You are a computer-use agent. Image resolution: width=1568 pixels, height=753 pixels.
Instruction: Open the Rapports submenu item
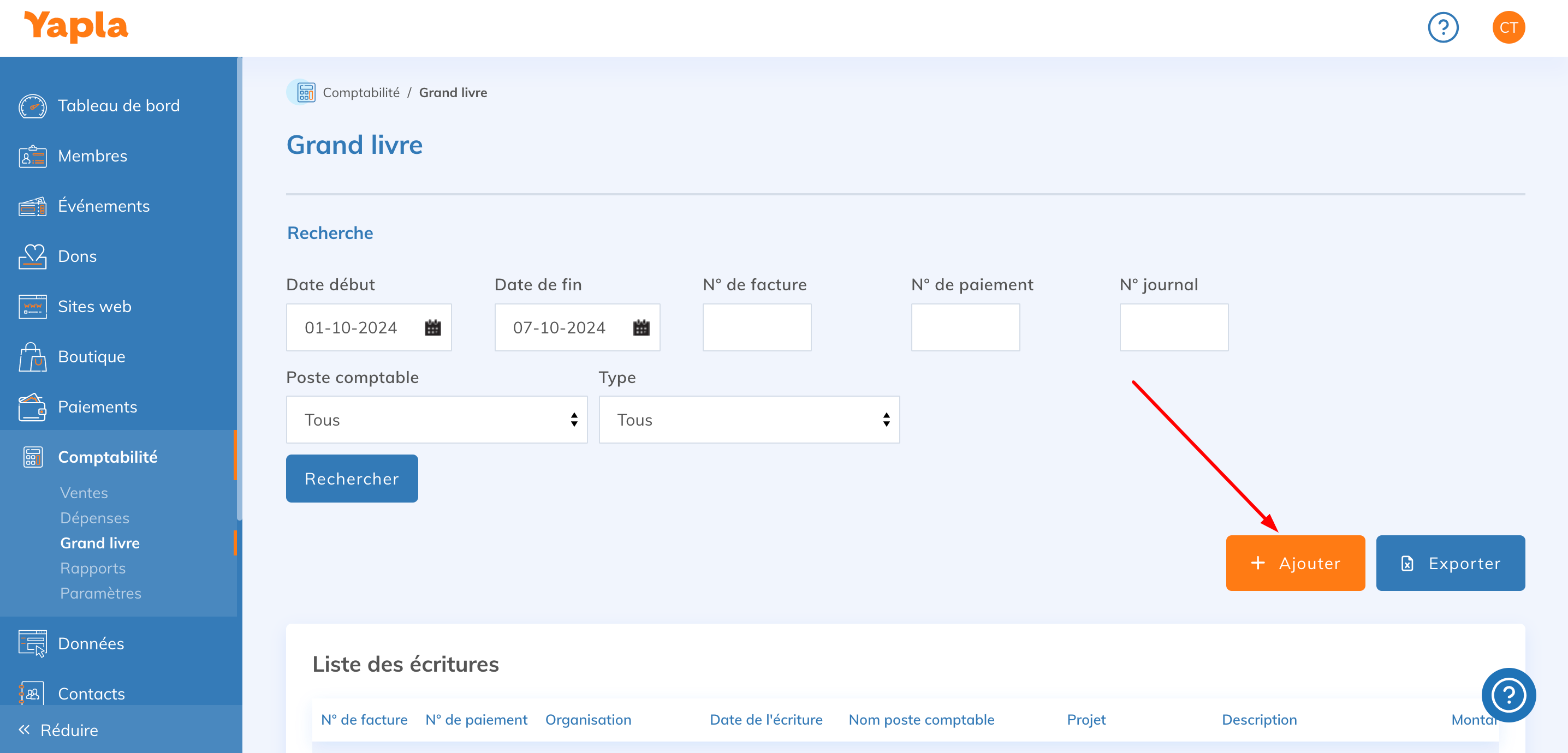click(x=92, y=568)
